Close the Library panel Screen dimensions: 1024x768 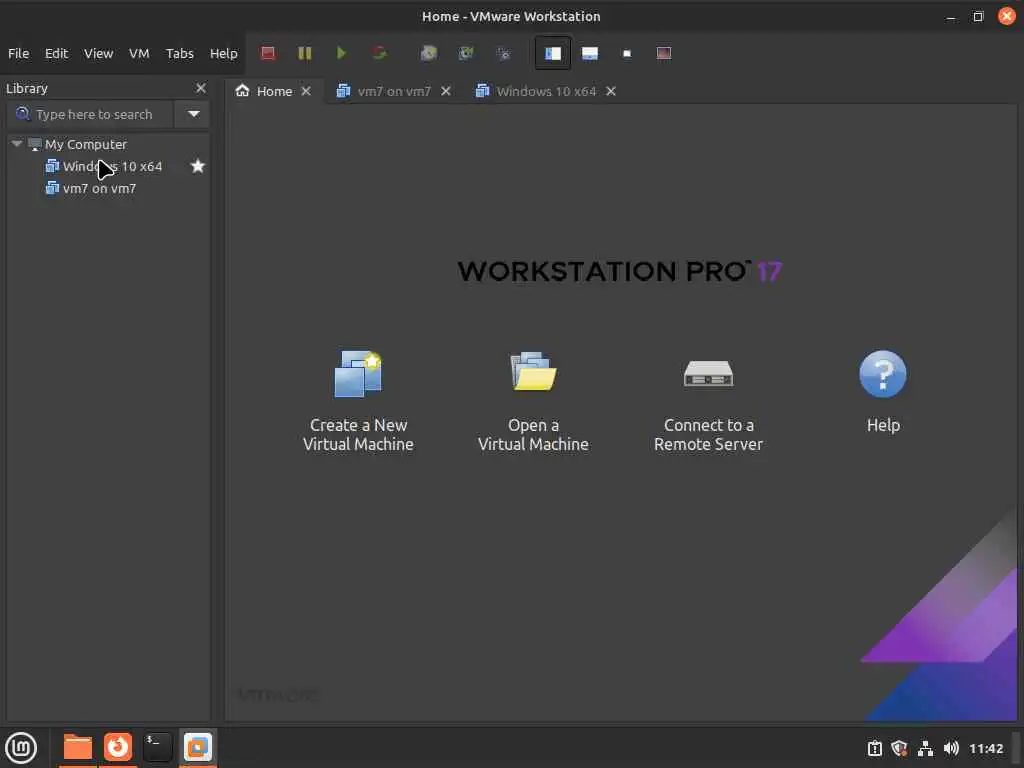pyautogui.click(x=200, y=88)
